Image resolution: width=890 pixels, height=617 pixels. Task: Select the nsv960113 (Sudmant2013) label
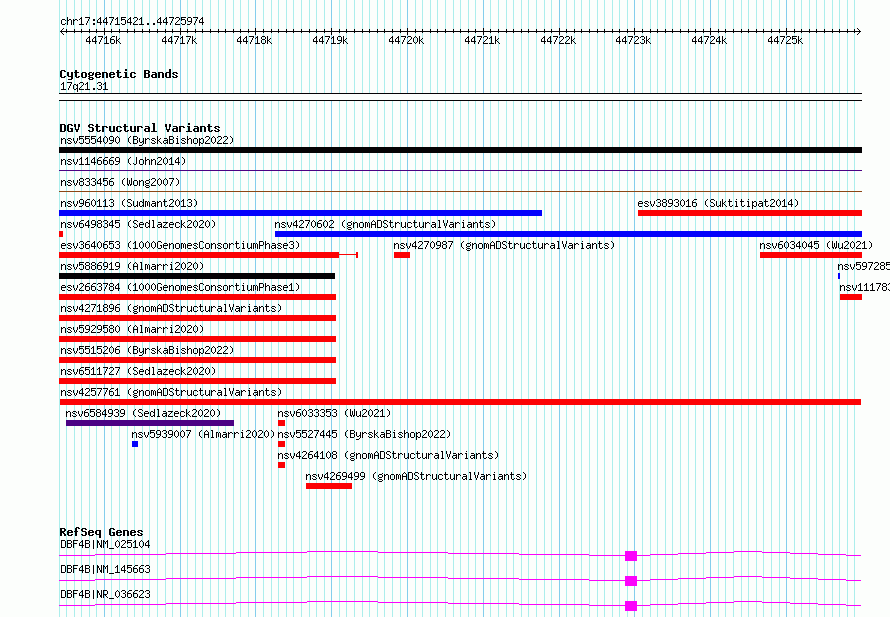(129, 203)
